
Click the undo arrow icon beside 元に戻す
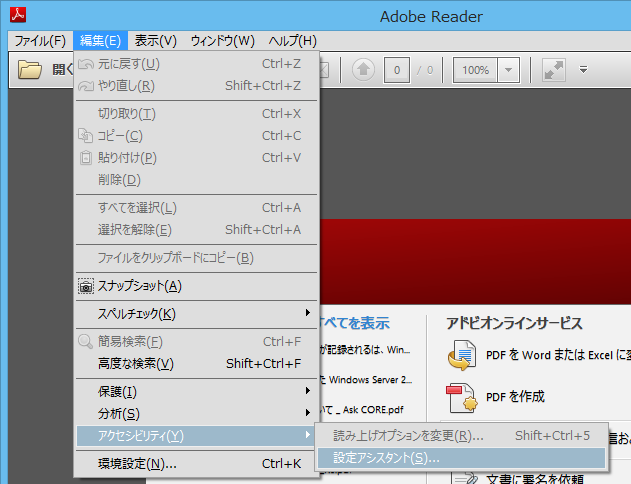(86, 64)
